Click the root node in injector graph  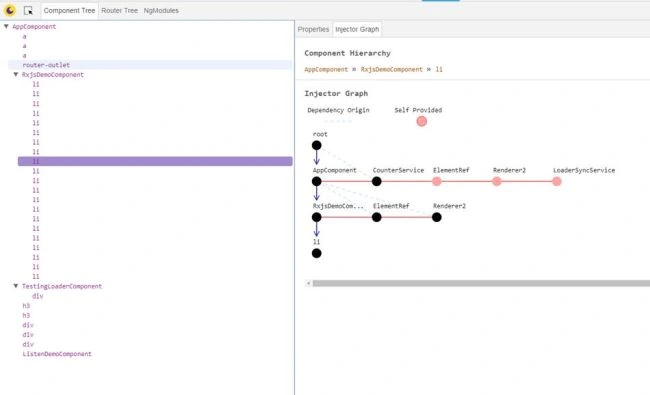pyautogui.click(x=317, y=145)
